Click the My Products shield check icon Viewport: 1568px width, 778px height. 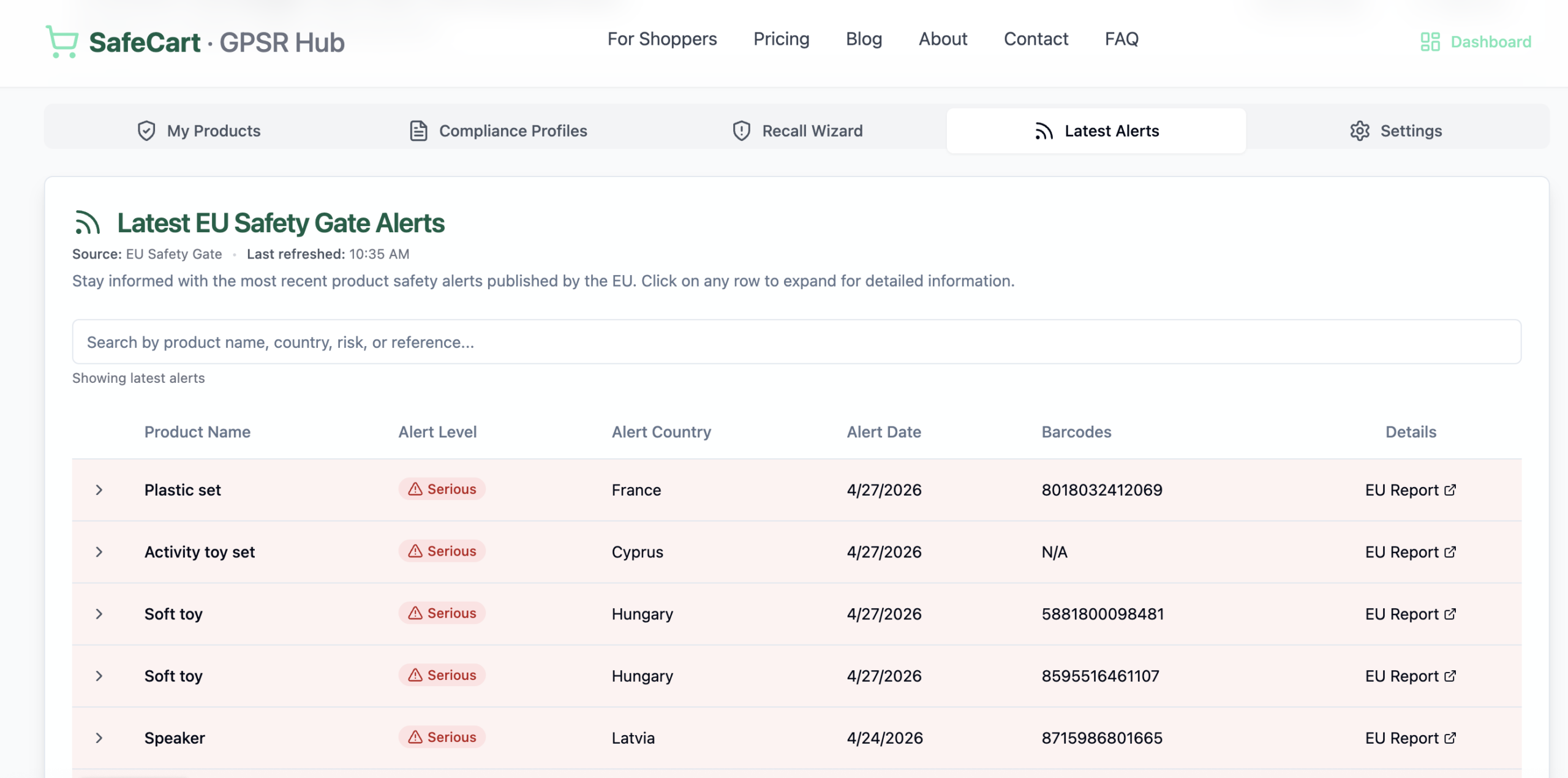[x=146, y=130]
